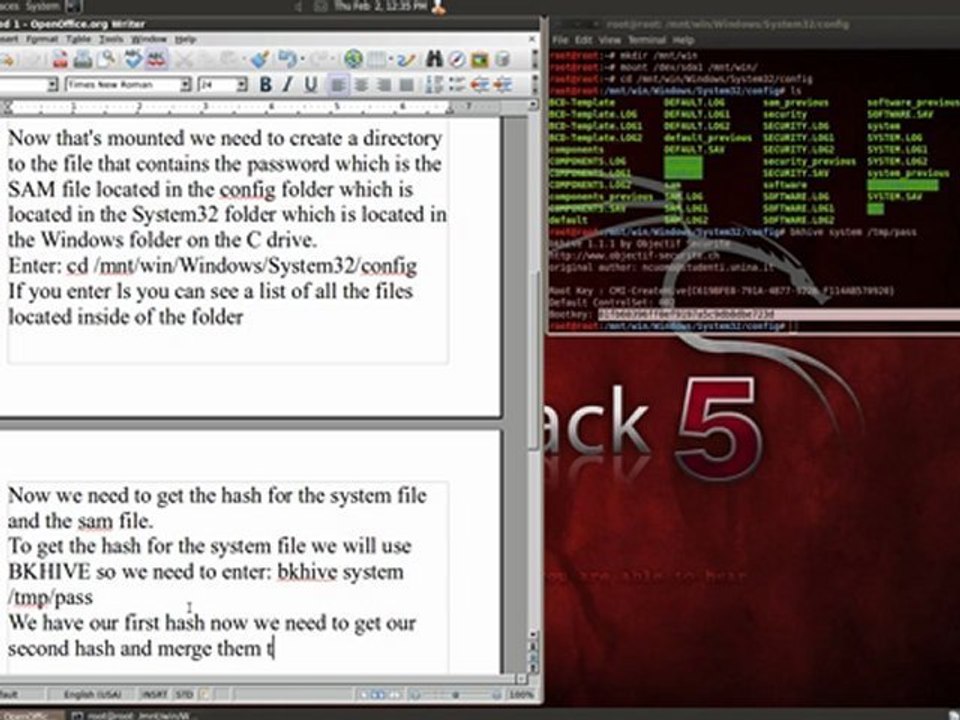
Task: Click zoom out minus on status bar
Action: pyautogui.click(x=416, y=694)
